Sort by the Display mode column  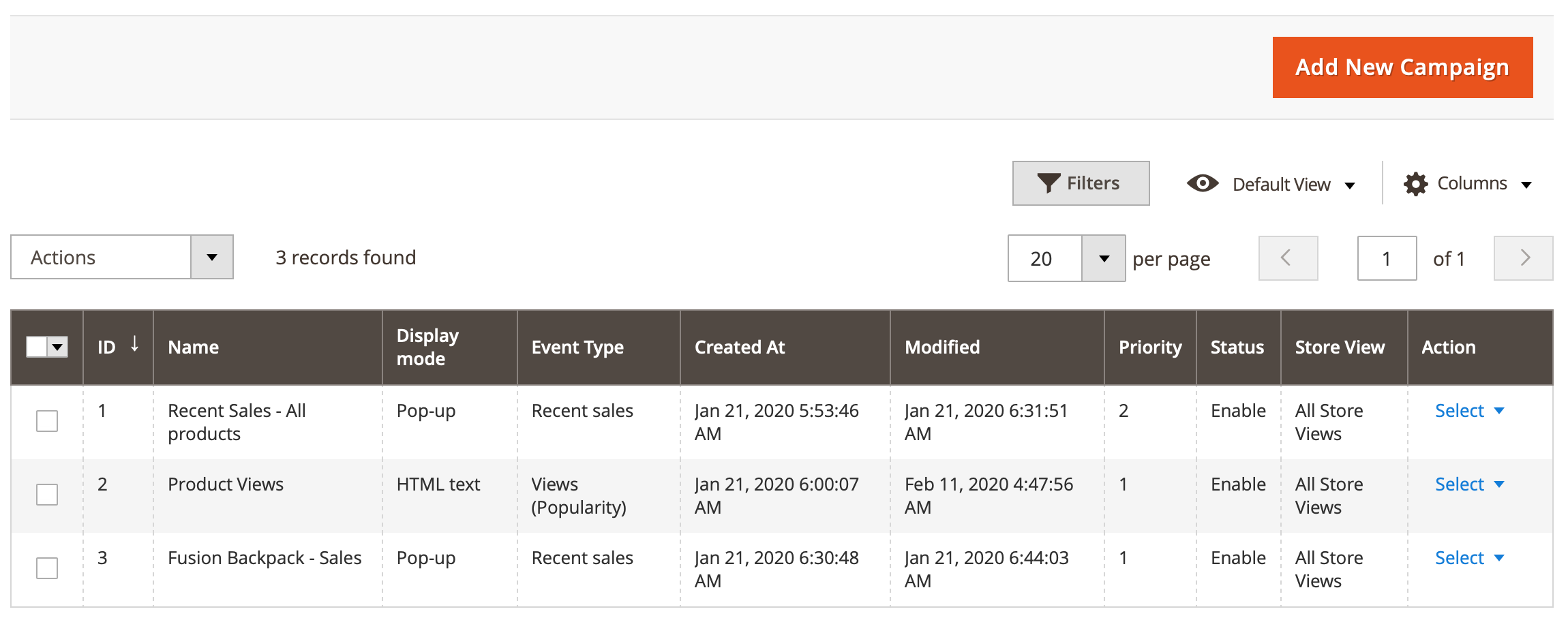click(x=450, y=347)
